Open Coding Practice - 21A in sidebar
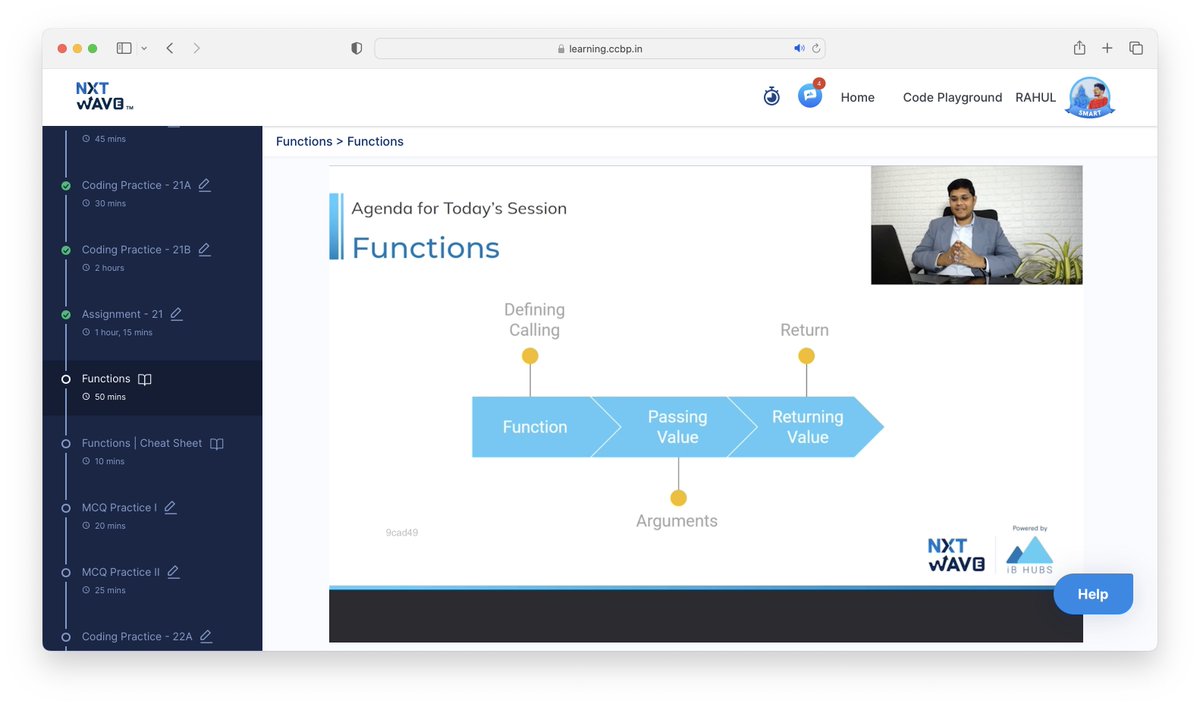1200x707 pixels. 136,185
